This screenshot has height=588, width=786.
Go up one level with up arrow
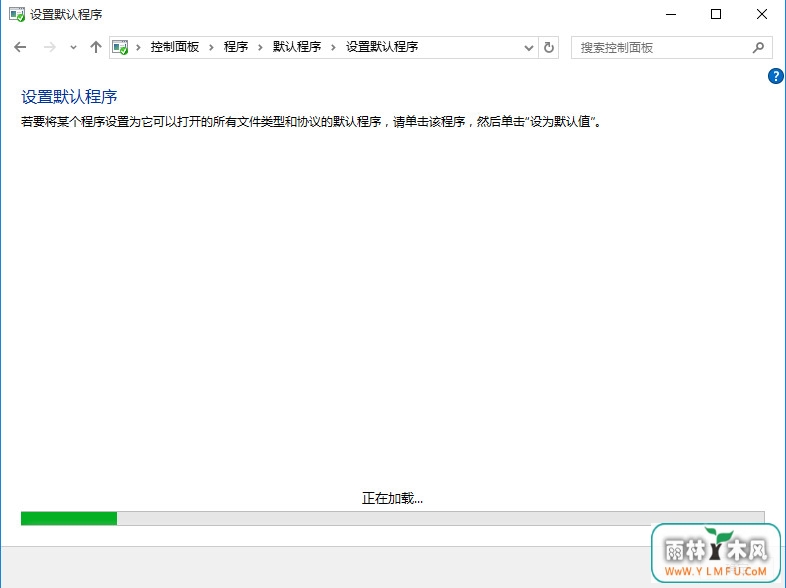(96, 47)
